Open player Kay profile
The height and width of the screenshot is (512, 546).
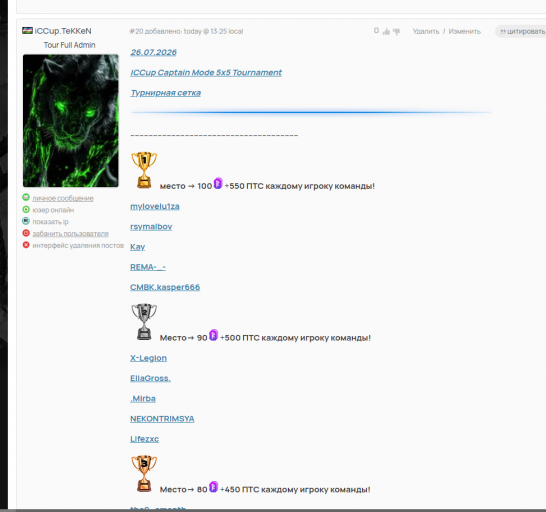pyautogui.click(x=138, y=247)
